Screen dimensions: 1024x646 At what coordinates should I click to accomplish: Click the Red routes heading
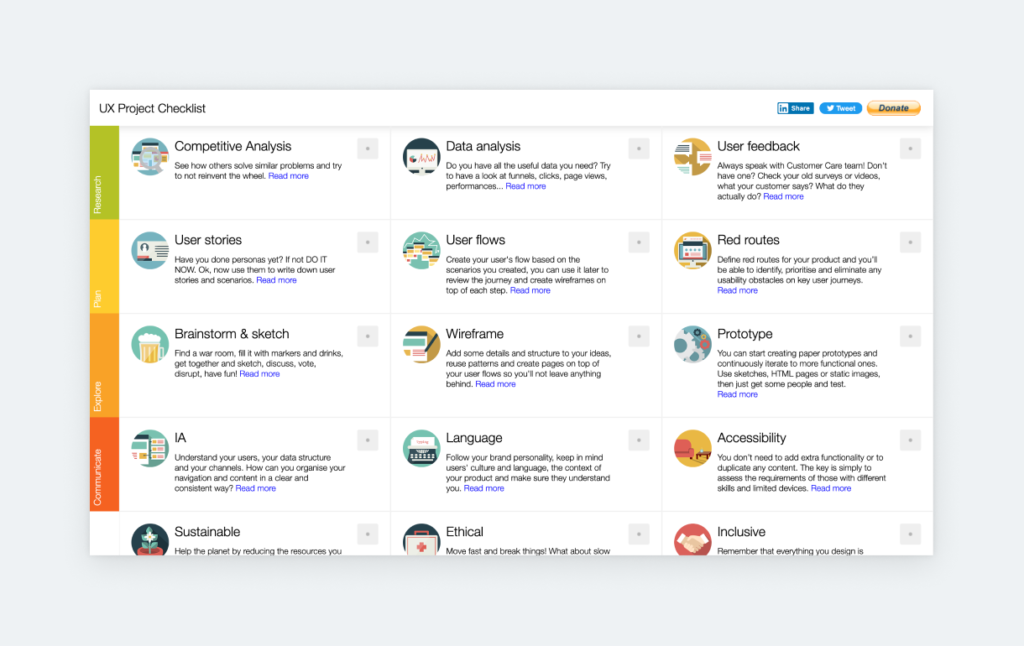pos(748,240)
